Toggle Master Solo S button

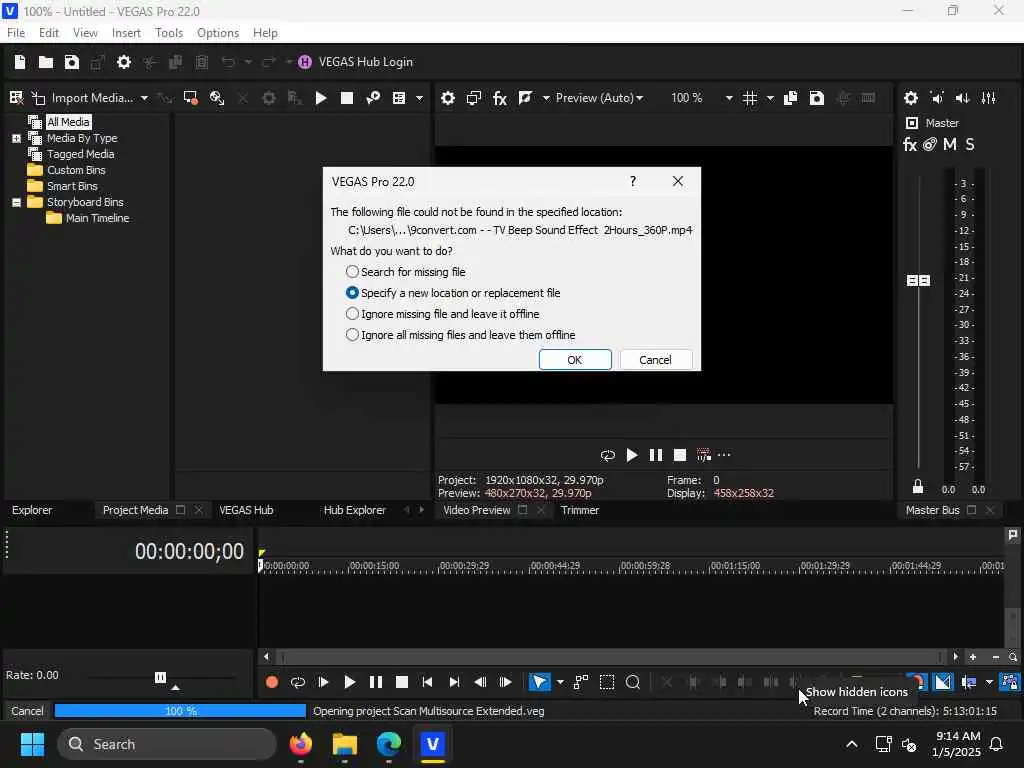[x=970, y=144]
